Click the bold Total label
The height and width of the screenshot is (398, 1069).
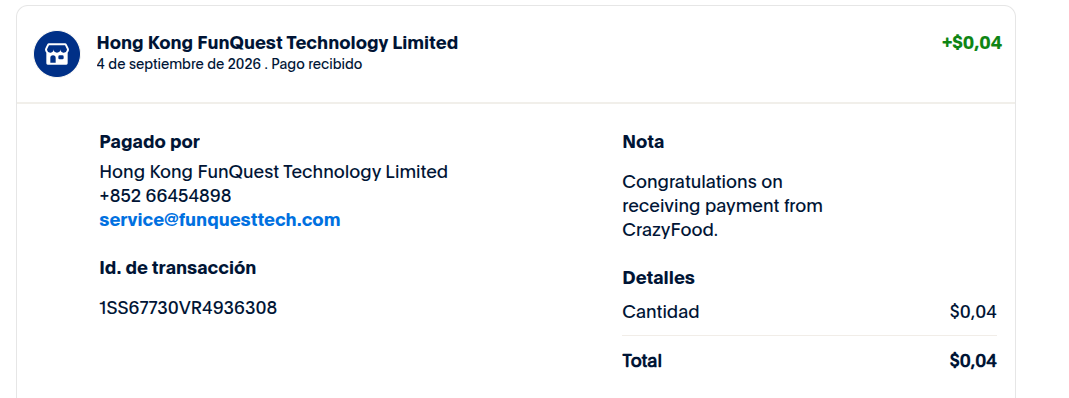(642, 361)
